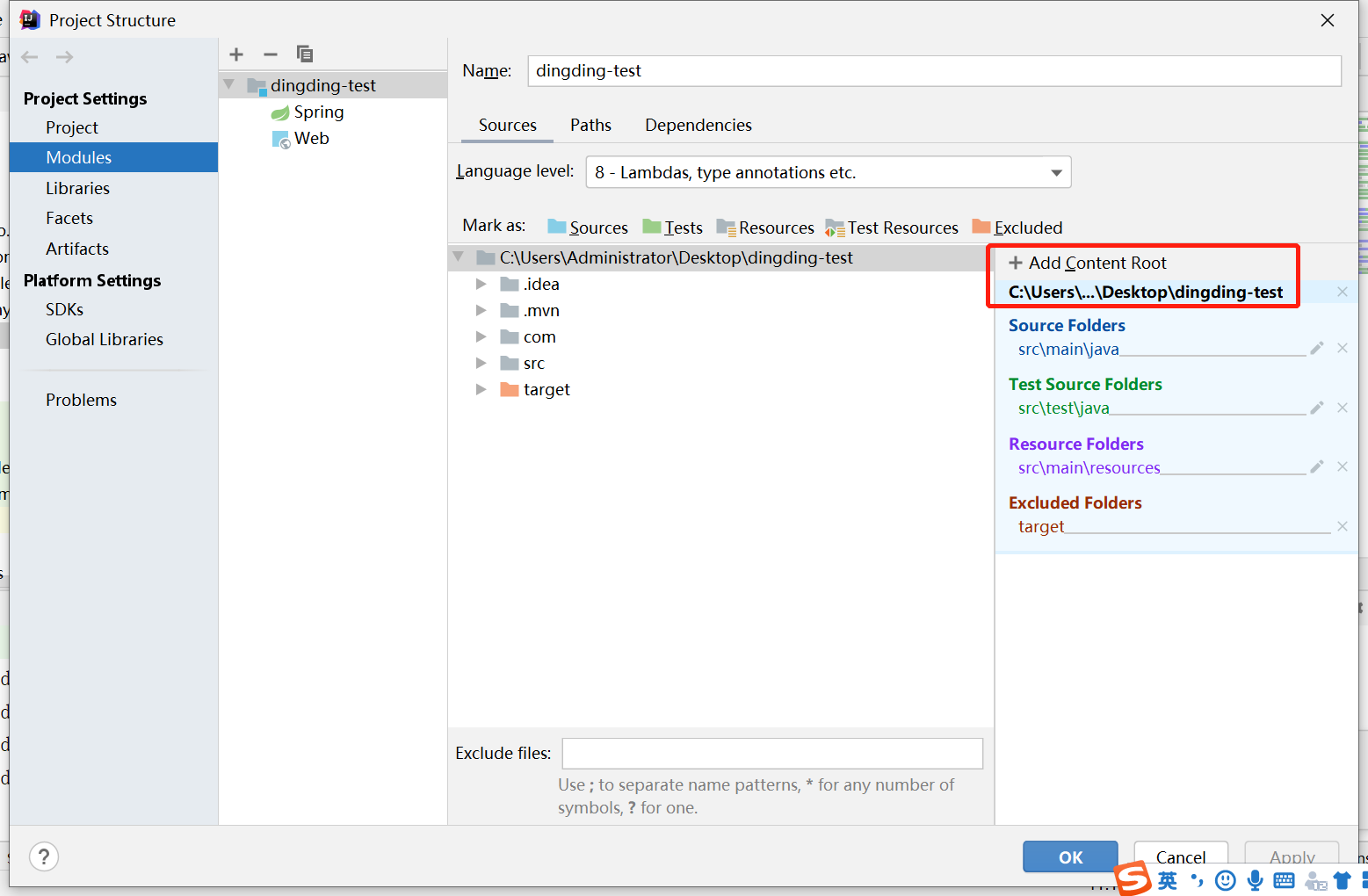1368x896 pixels.
Task: Unmark src\test\java test folder
Action: tap(1343, 408)
